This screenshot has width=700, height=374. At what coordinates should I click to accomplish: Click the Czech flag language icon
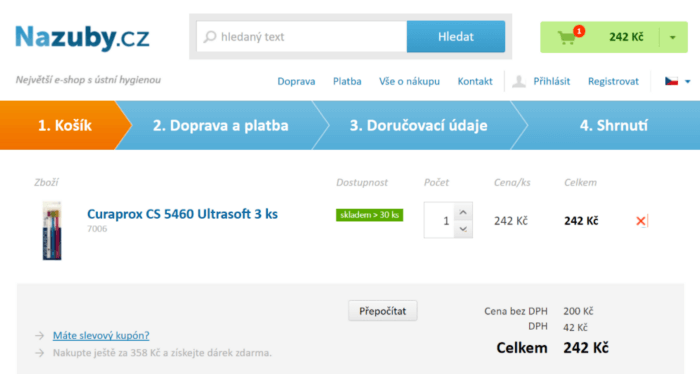[671, 81]
